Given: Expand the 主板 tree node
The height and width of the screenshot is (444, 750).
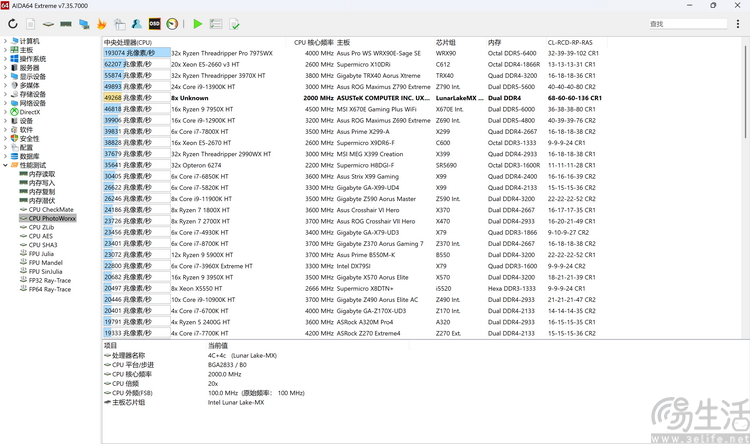Looking at the screenshot, I should (5, 50).
